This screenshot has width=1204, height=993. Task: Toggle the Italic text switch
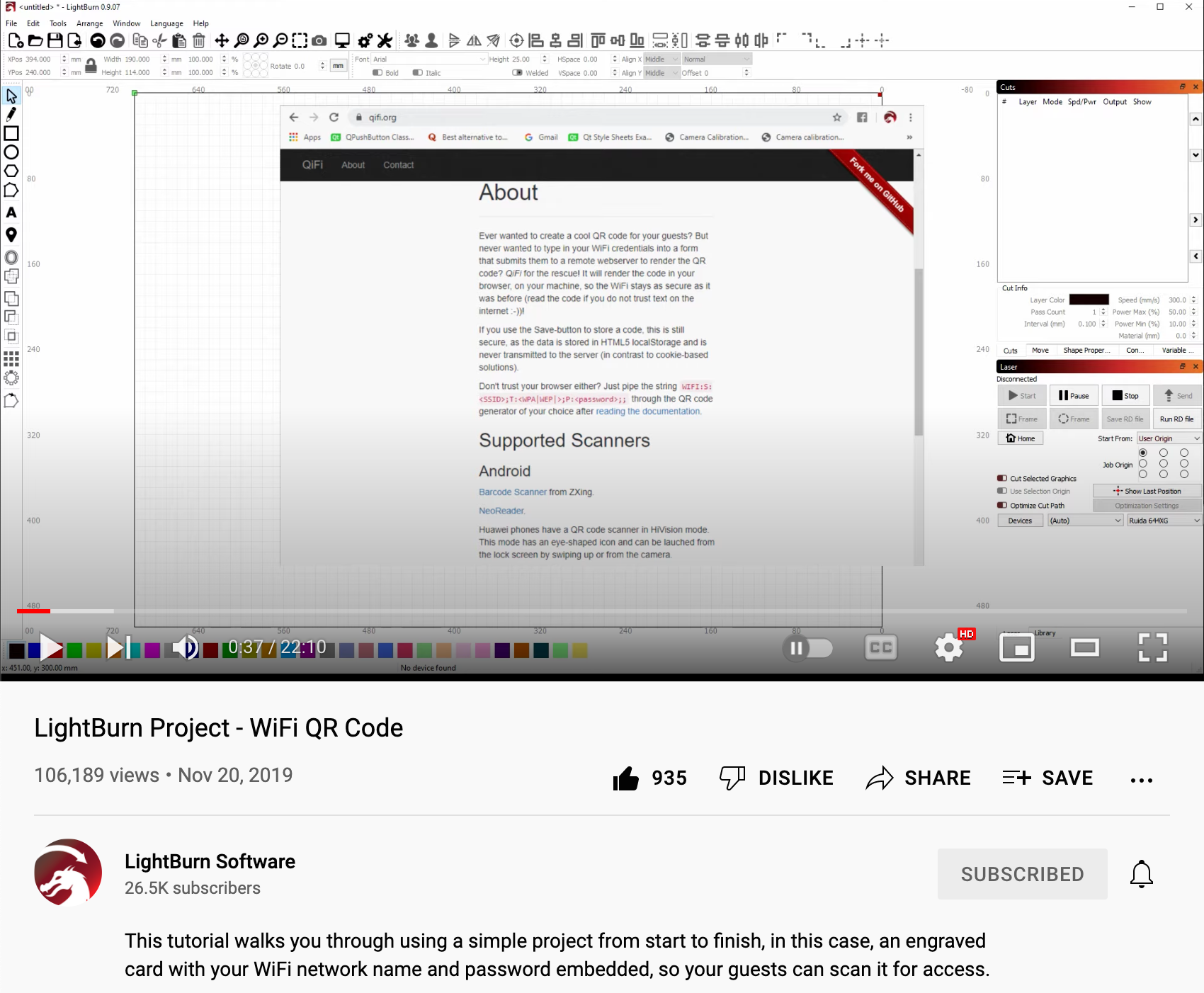418,73
